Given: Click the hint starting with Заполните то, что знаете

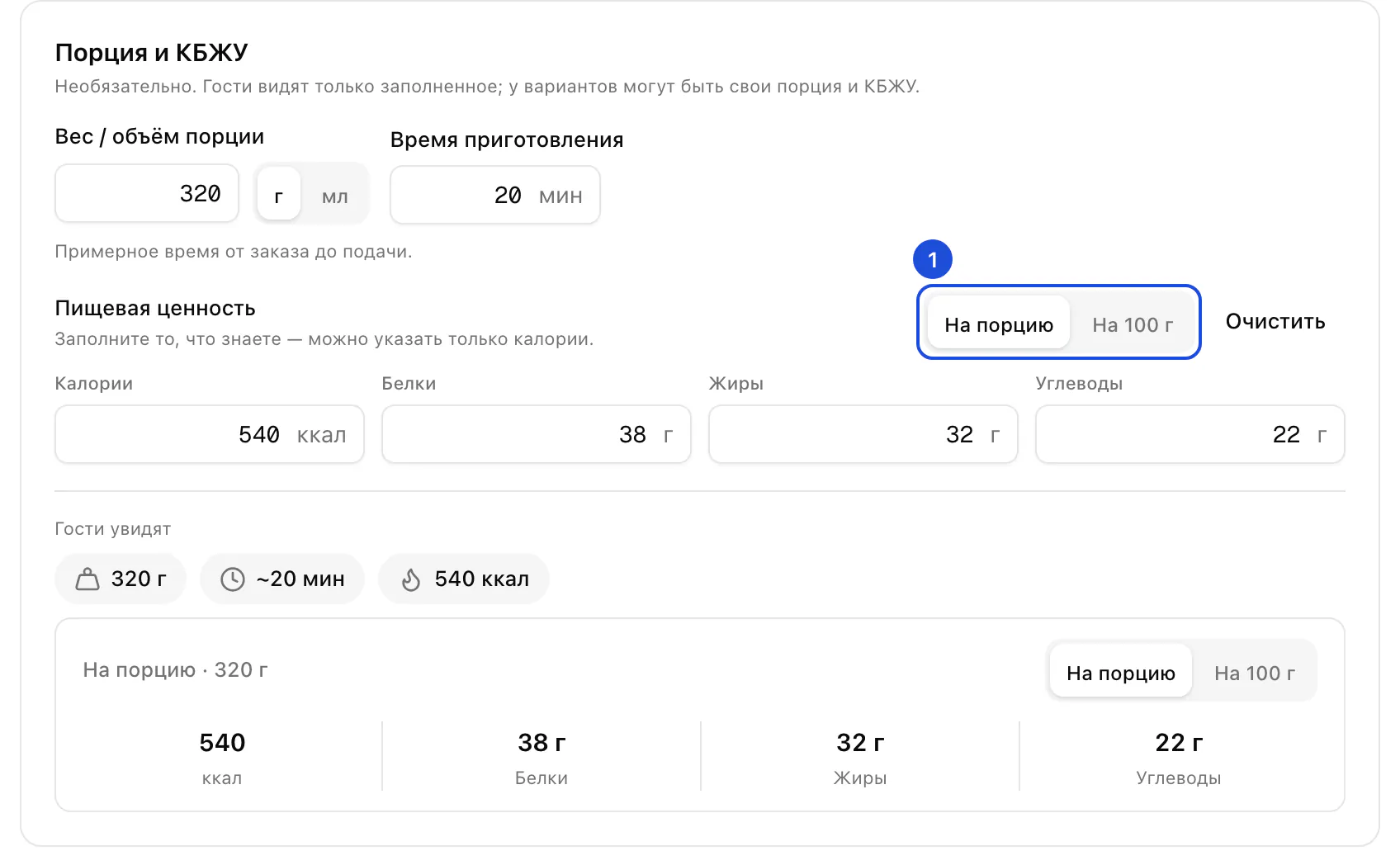Looking at the screenshot, I should point(324,339).
